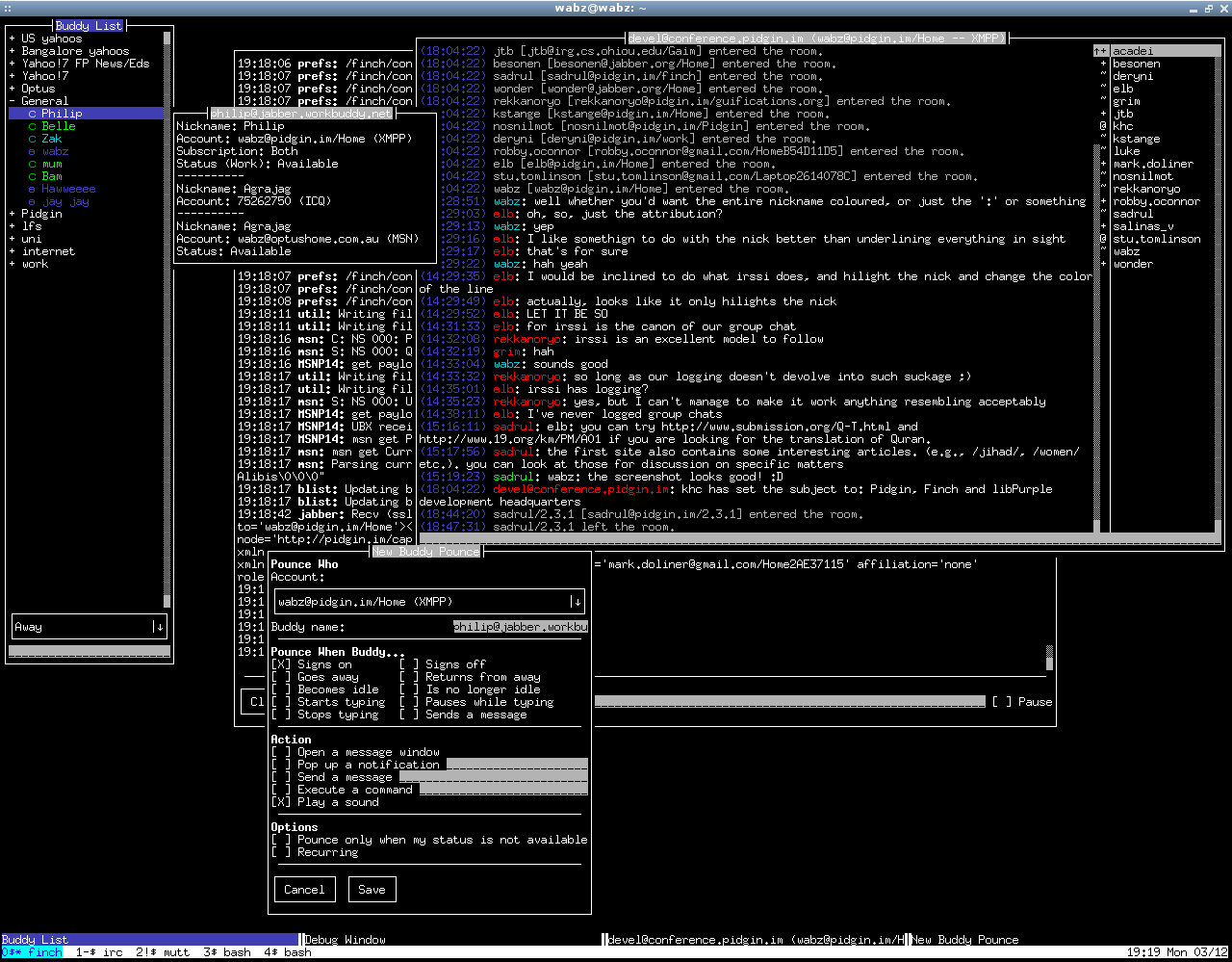Click the chat conversation scrollbar
This screenshot has height=962, width=1232.
click(1097, 289)
